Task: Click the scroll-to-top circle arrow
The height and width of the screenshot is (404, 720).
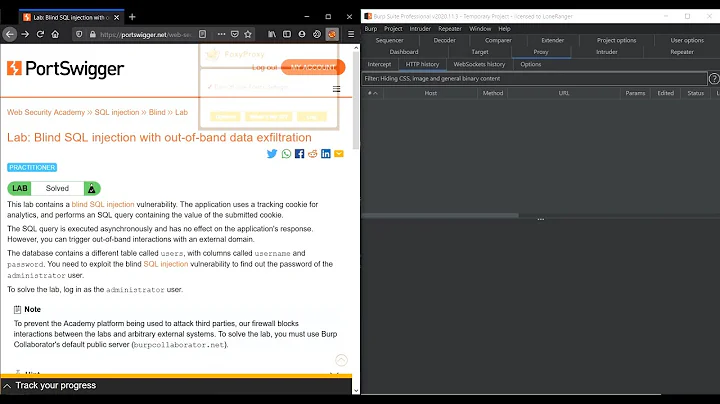Action: tap(341, 360)
